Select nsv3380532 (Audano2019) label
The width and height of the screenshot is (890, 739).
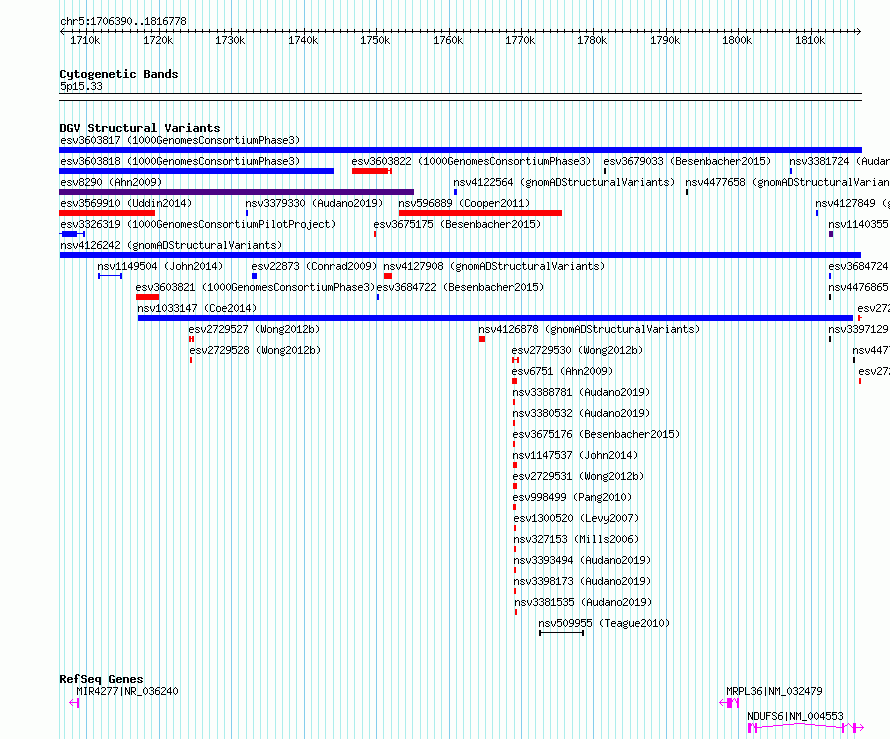pyautogui.click(x=581, y=413)
